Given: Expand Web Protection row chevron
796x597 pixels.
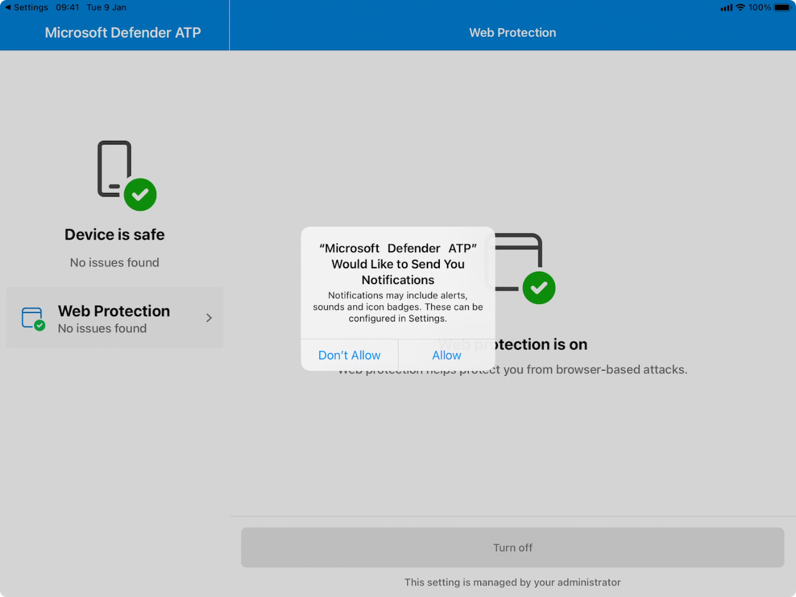Looking at the screenshot, I should tap(209, 318).
